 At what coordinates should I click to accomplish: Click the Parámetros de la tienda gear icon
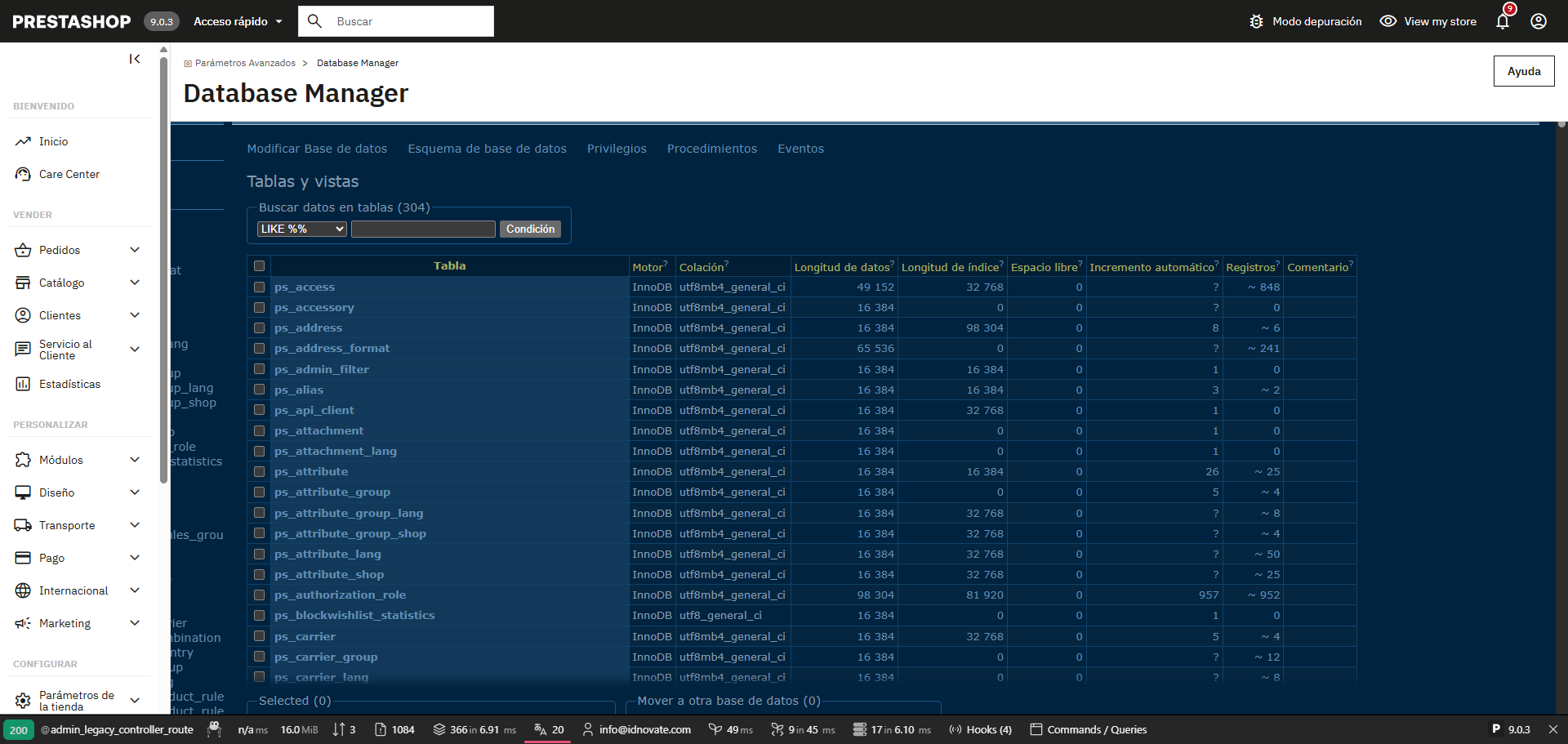point(23,701)
